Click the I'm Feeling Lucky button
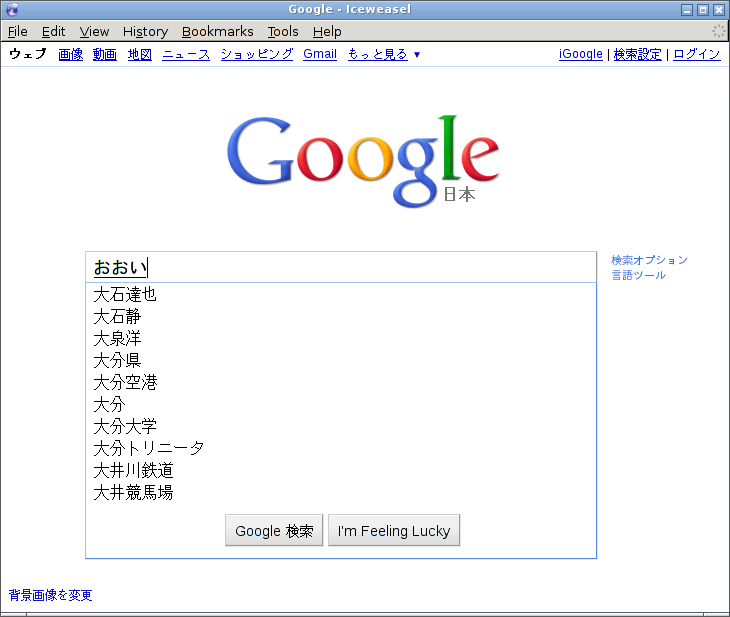Viewport: 730px width, 617px height. pyautogui.click(x=394, y=530)
